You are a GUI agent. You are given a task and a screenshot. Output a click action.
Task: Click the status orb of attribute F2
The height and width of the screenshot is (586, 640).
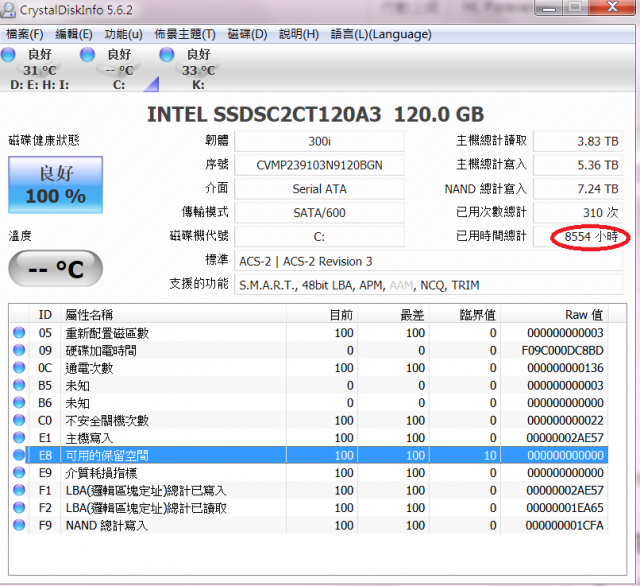point(19,508)
